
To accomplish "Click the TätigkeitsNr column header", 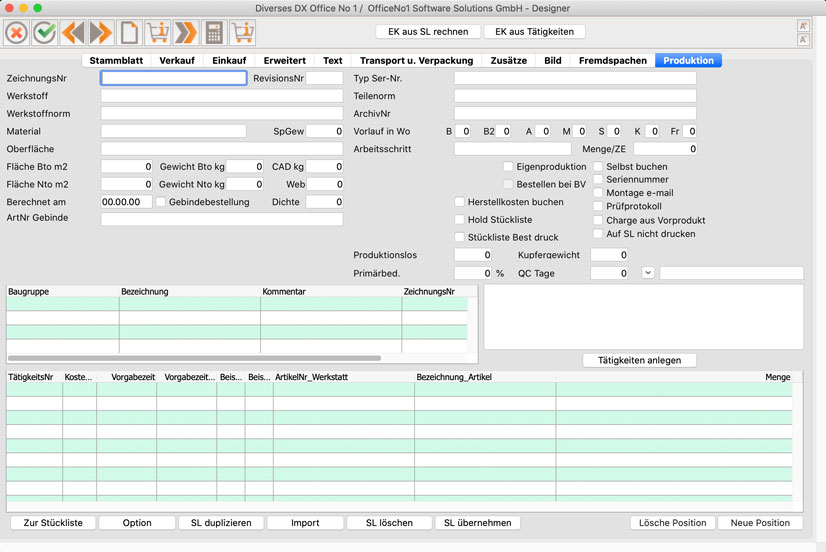I will tap(34, 377).
